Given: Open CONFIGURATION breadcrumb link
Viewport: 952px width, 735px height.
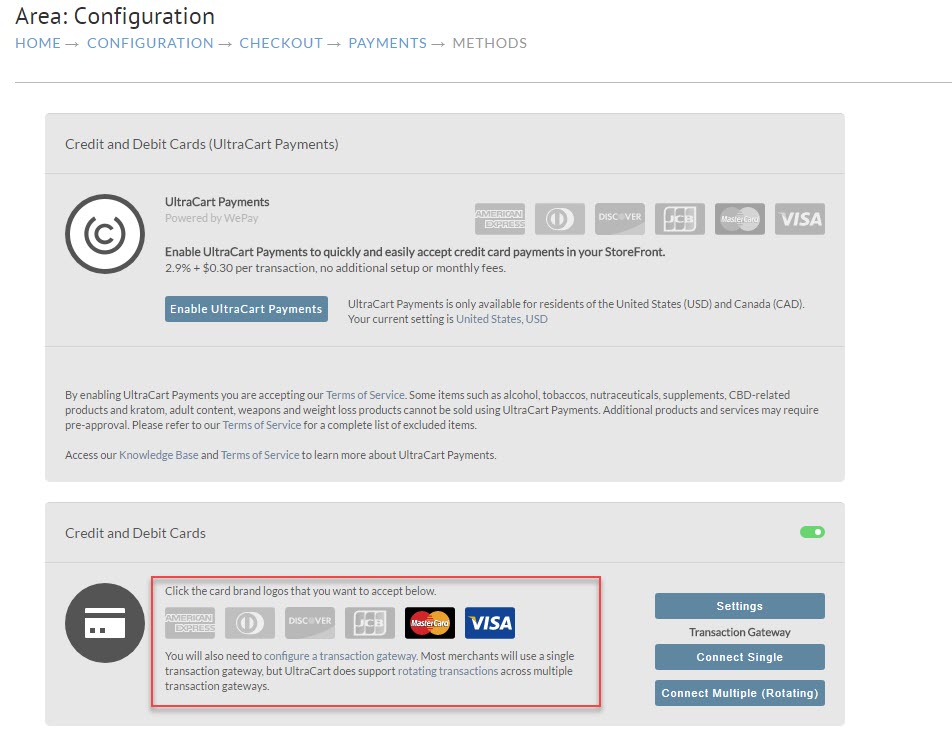Looking at the screenshot, I should (150, 43).
